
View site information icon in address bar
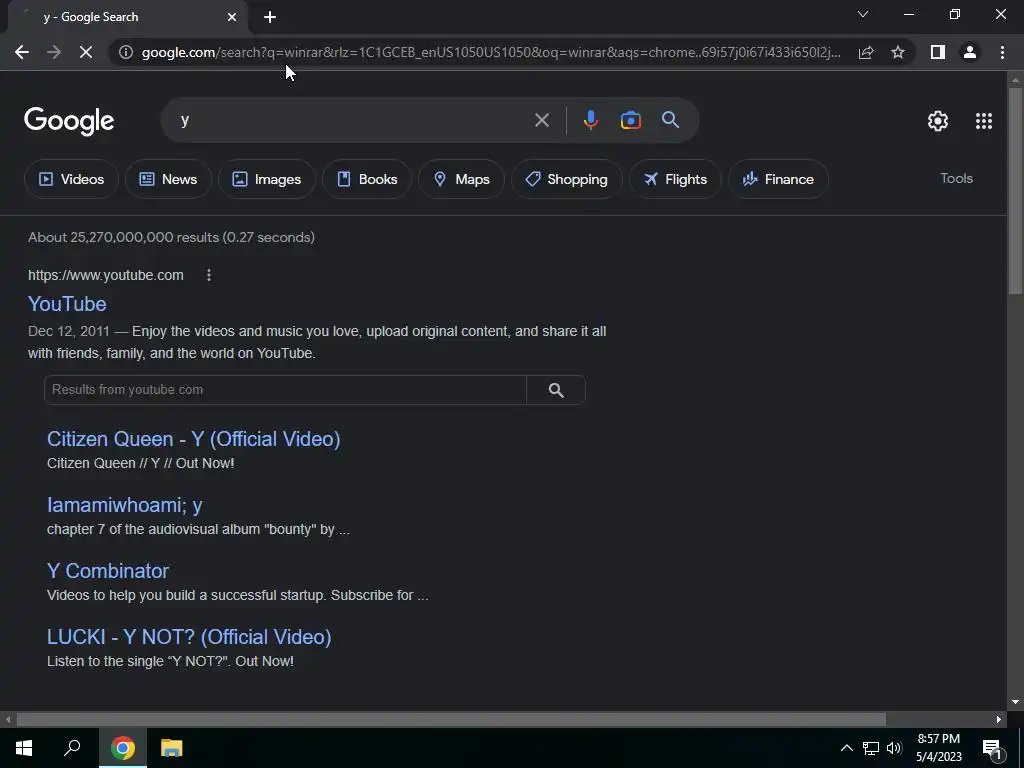point(126,52)
